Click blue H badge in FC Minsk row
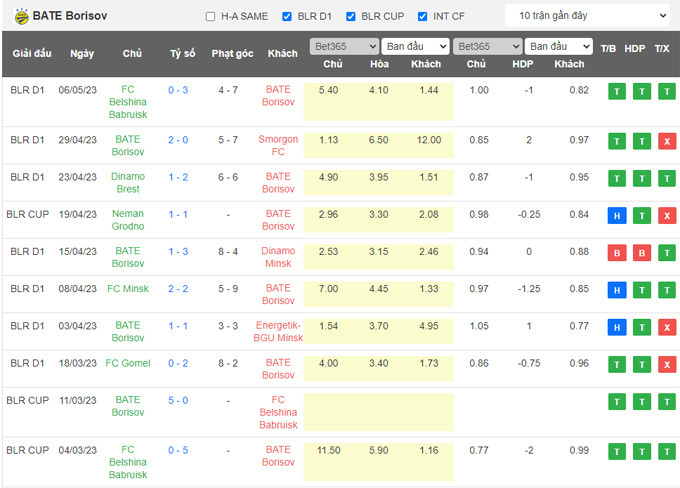Viewport: 680px width, 488px height. pos(616,290)
